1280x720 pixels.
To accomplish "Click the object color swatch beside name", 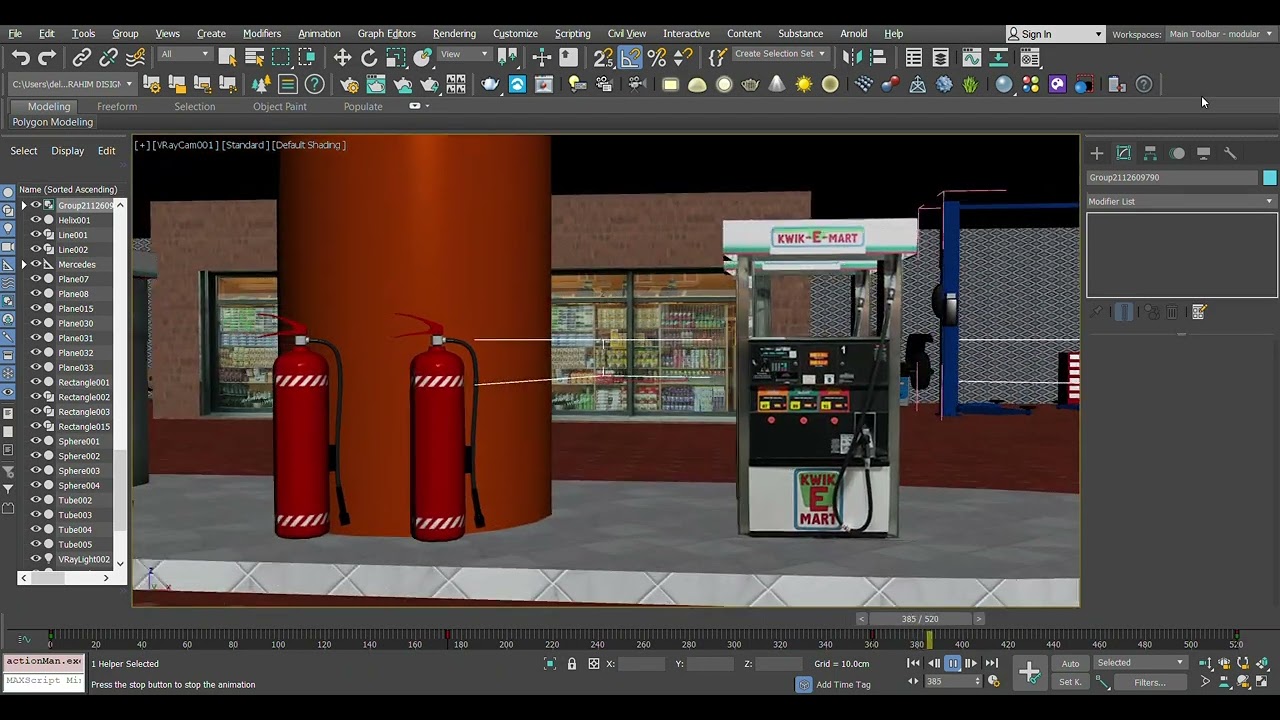I will click(x=1270, y=177).
